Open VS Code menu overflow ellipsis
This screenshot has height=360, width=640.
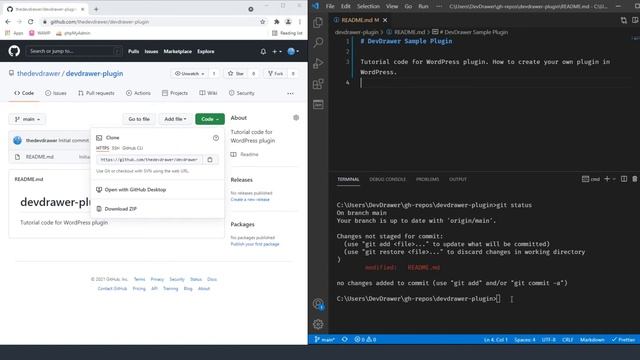coord(439,6)
